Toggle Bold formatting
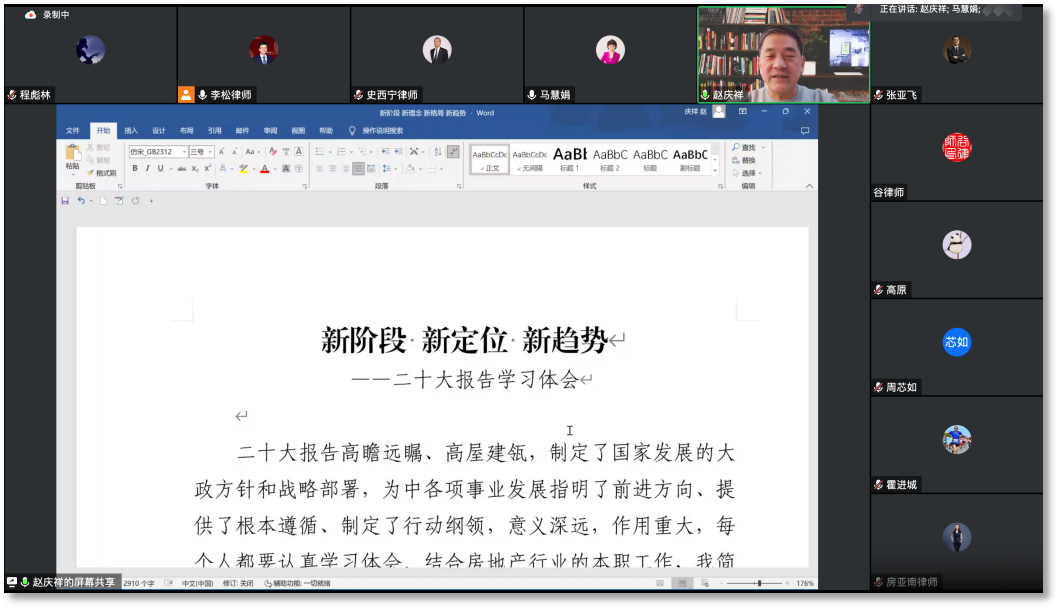 point(135,169)
